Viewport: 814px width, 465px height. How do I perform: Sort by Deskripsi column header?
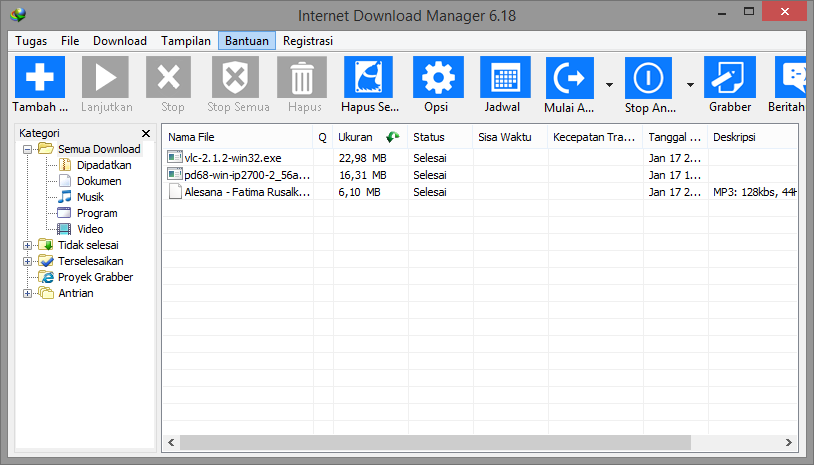[753, 137]
